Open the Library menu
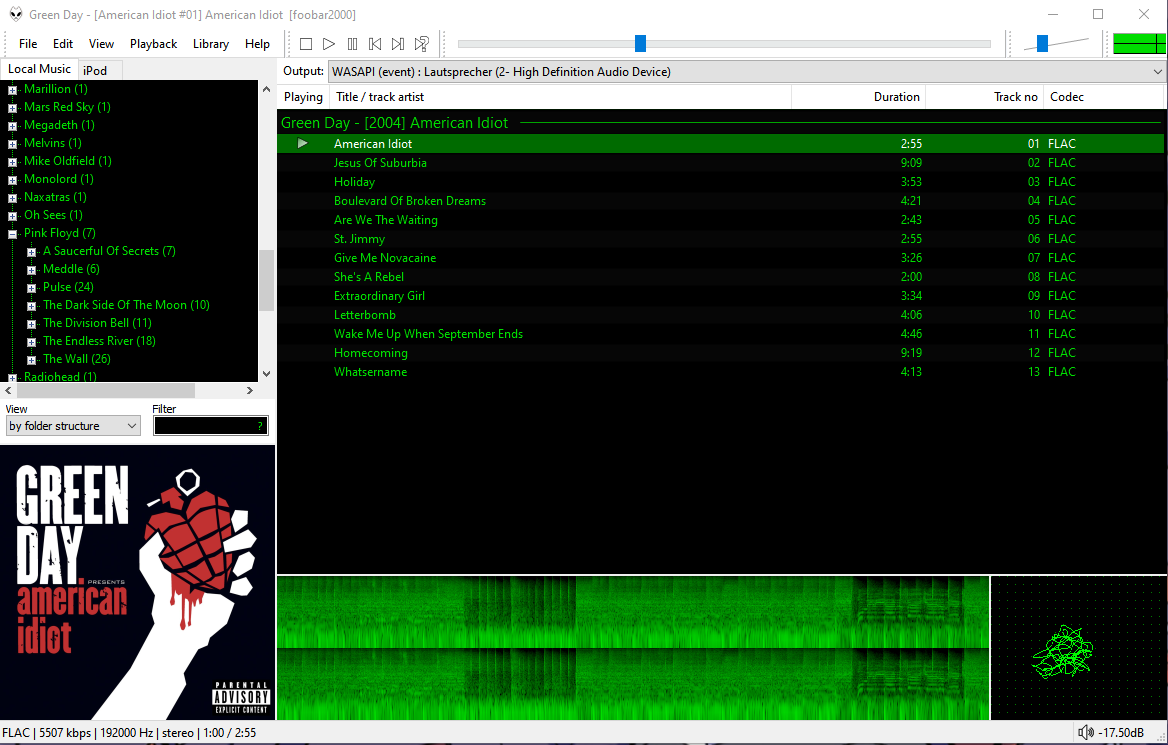This screenshot has width=1168, height=745. [x=211, y=44]
